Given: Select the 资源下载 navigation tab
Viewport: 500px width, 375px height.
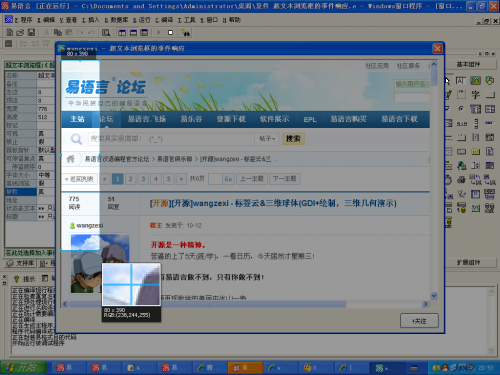Looking at the screenshot, I should click(x=231, y=119).
